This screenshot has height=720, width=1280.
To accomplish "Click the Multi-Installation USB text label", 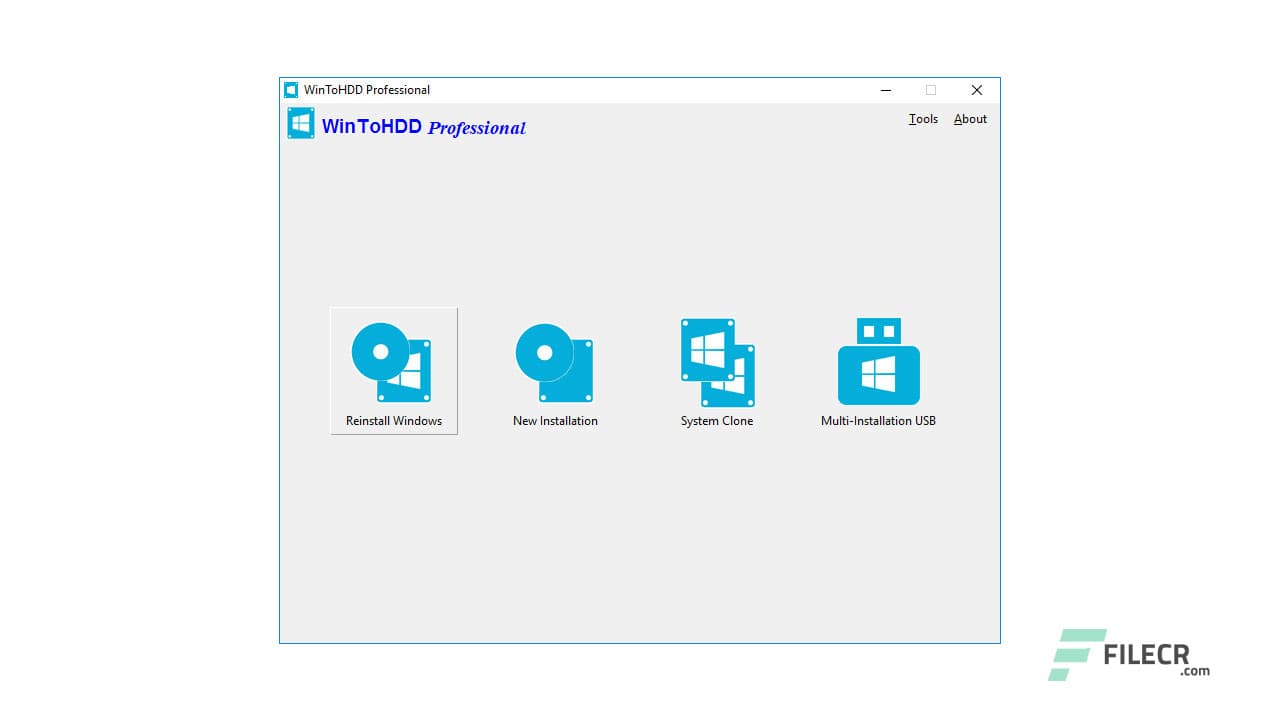I will [x=878, y=420].
